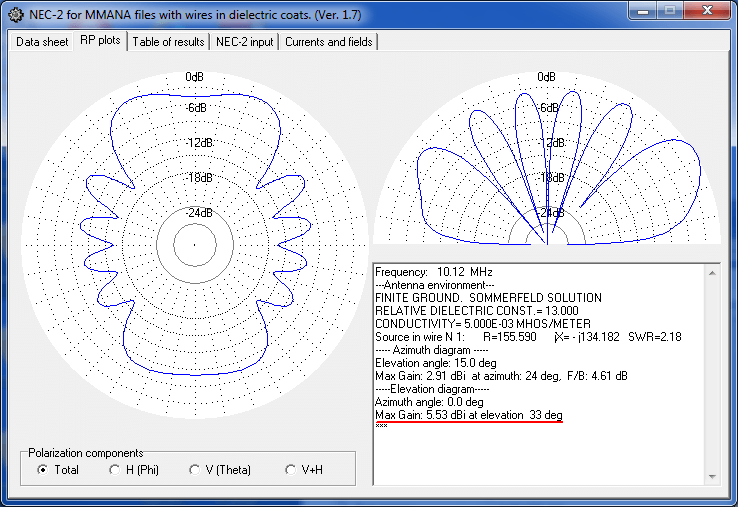Click the gear application icon in title bar
This screenshot has height=507, width=738.
[14, 13]
